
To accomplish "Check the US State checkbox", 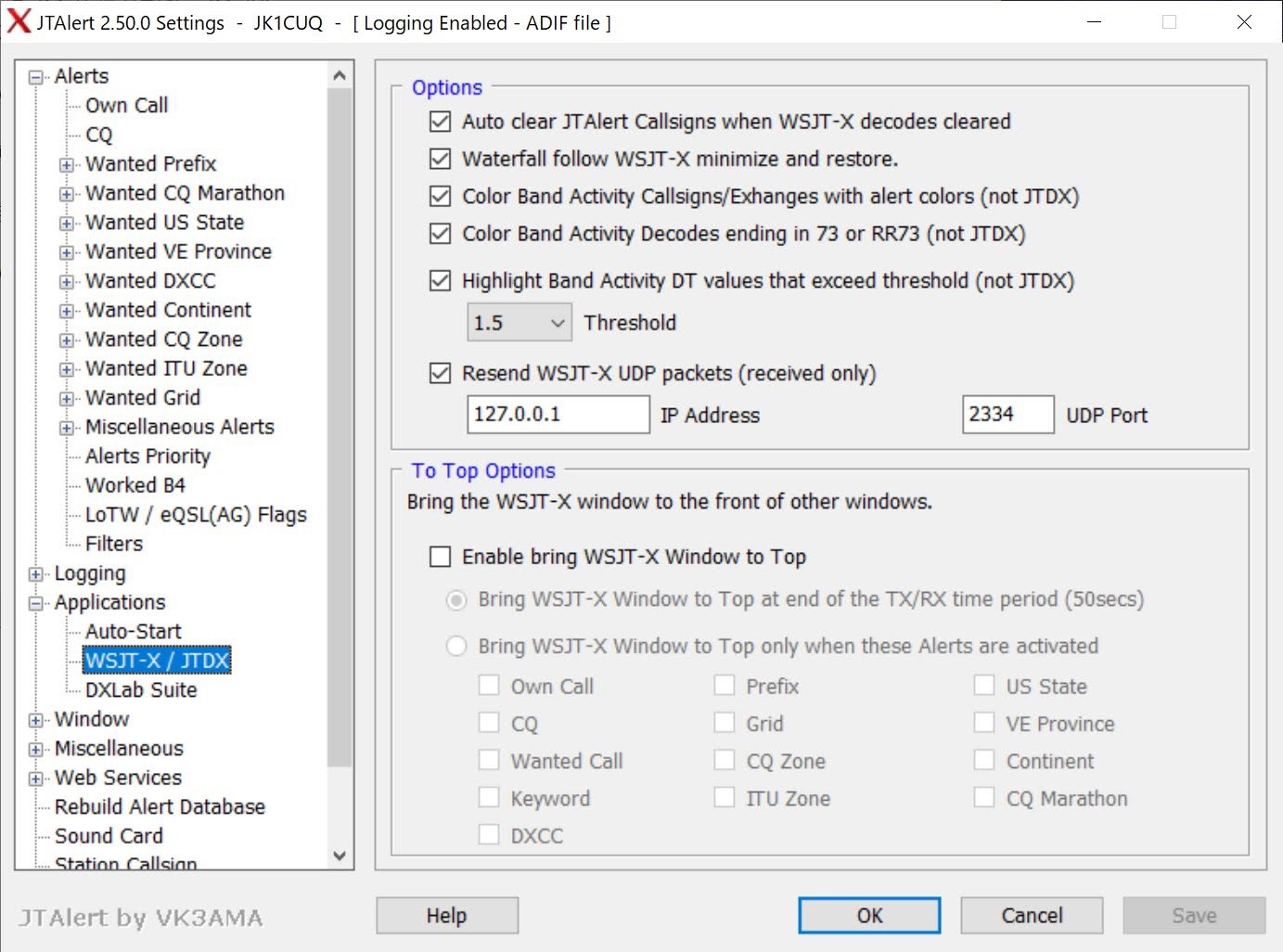I will 984,686.
